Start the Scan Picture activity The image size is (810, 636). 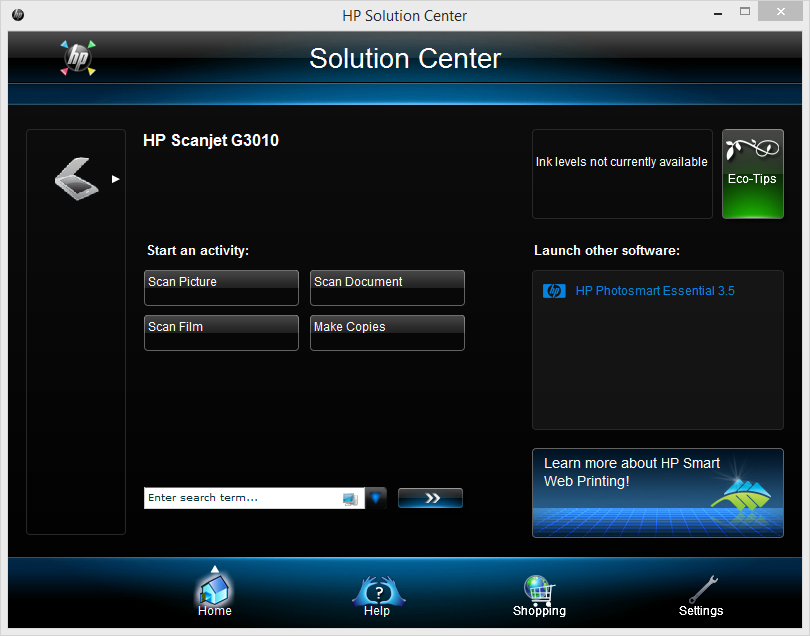point(221,288)
